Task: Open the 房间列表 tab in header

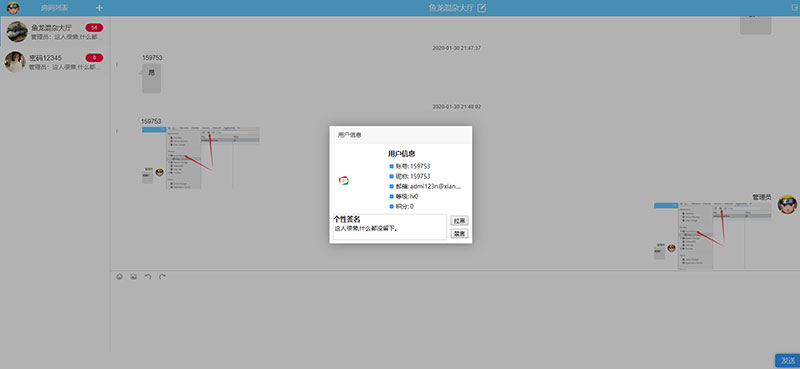Action: pos(55,8)
